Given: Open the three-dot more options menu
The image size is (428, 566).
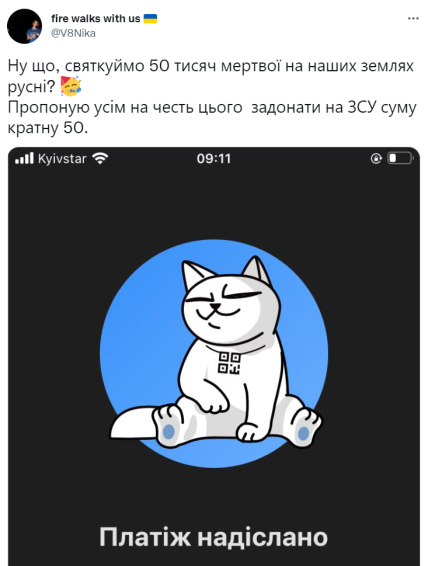Looking at the screenshot, I should [413, 18].
